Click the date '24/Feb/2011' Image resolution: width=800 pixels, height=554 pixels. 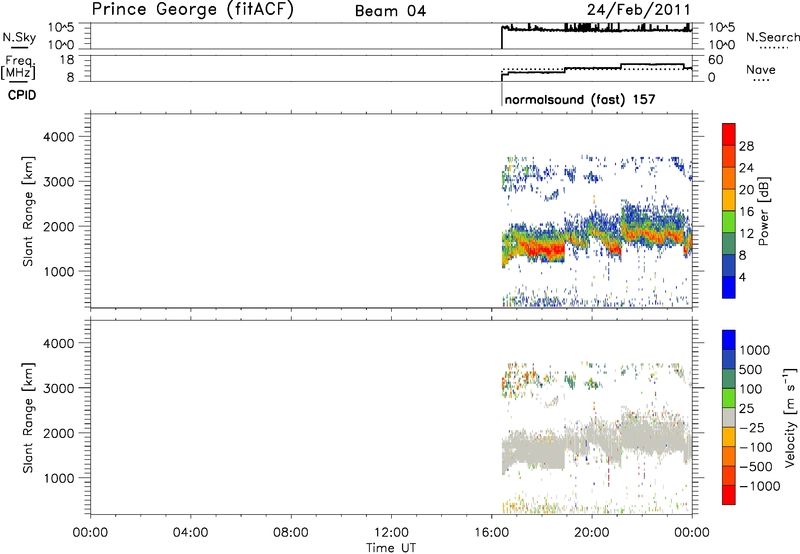(638, 10)
